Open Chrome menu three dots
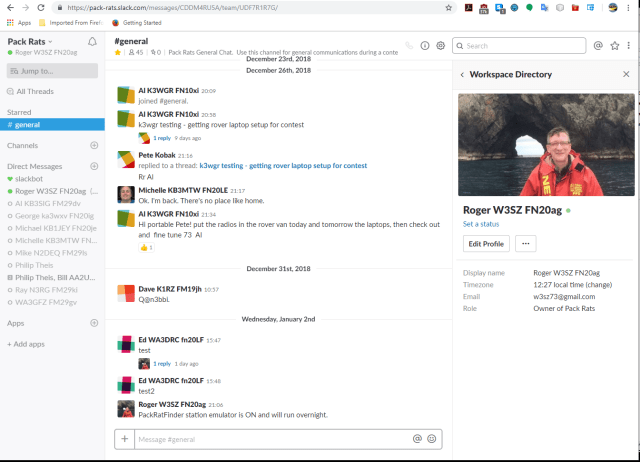Image resolution: width=640 pixels, height=462 pixels. pyautogui.click(x=629, y=8)
